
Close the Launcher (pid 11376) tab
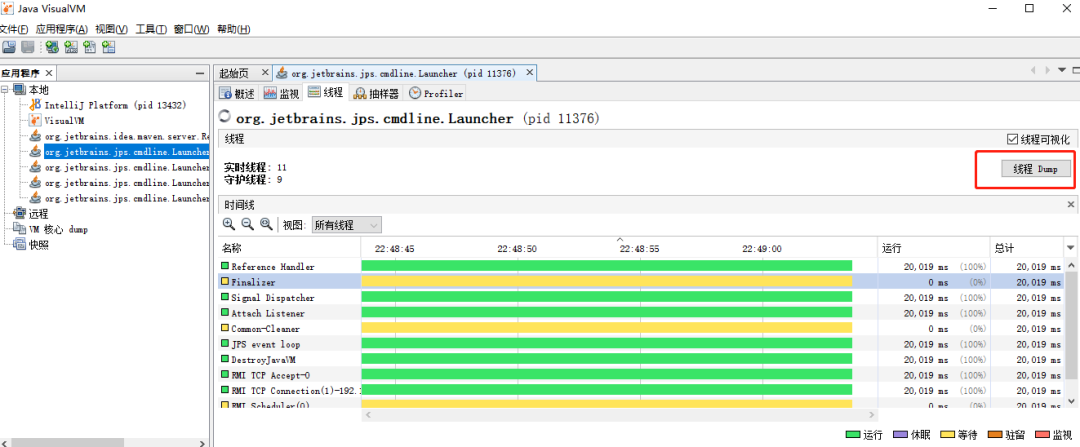[x=529, y=72]
